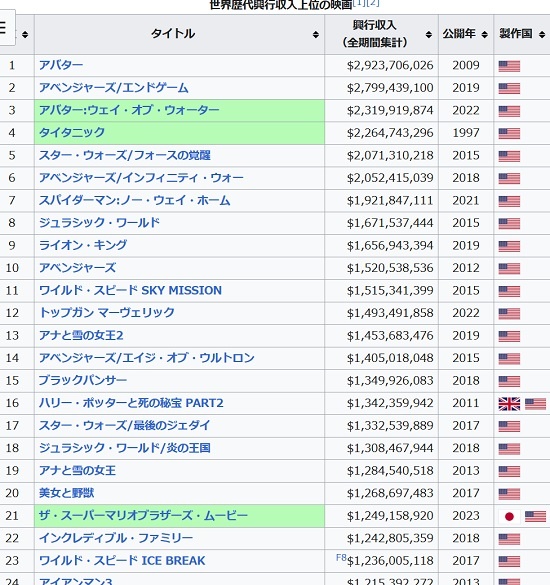Viewport: 550px width, 585px height.
Task: Open アナと雪の女王2 link
Action: [81, 335]
